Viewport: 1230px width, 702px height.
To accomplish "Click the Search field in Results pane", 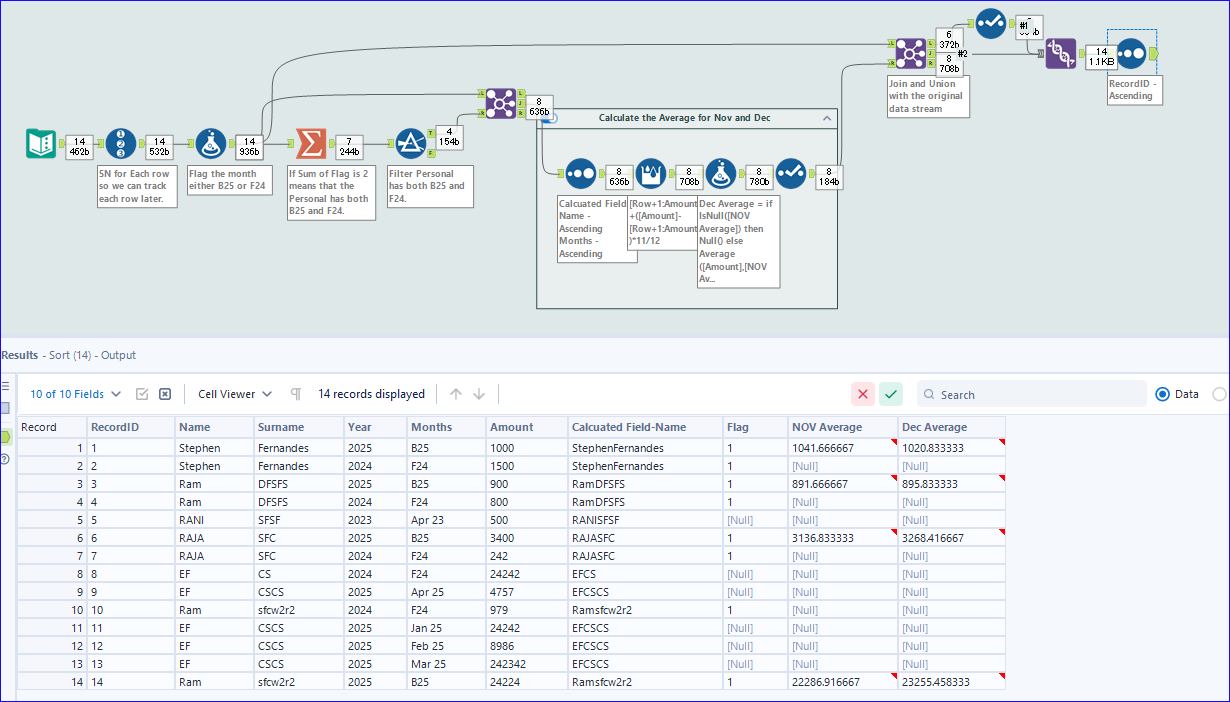I will 1030,394.
